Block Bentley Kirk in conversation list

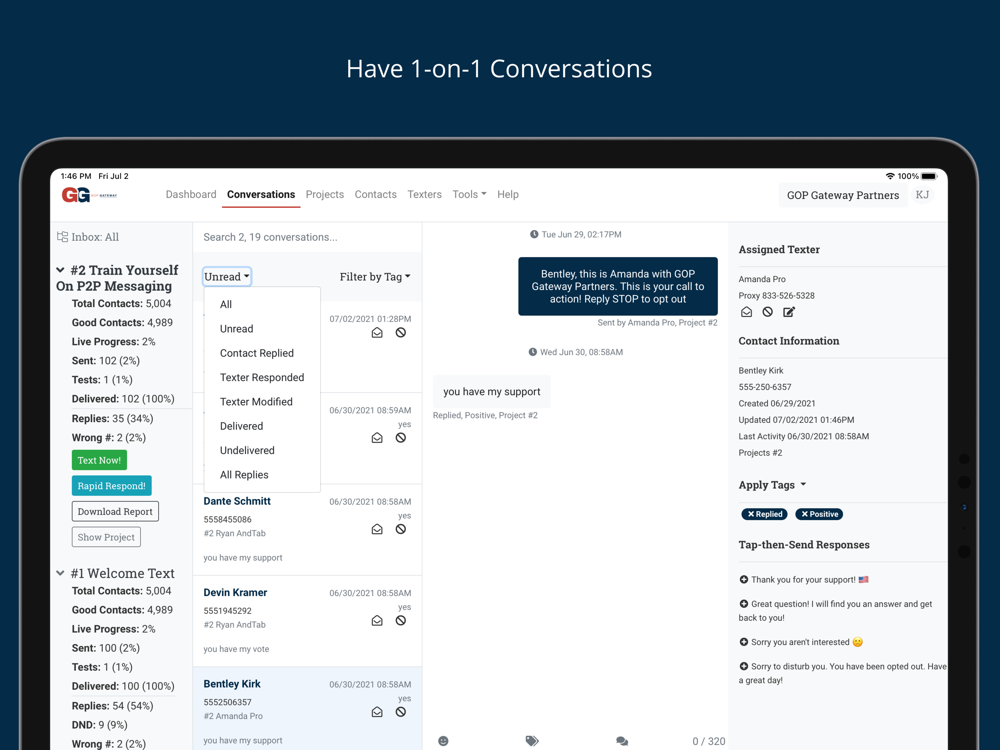tap(401, 712)
